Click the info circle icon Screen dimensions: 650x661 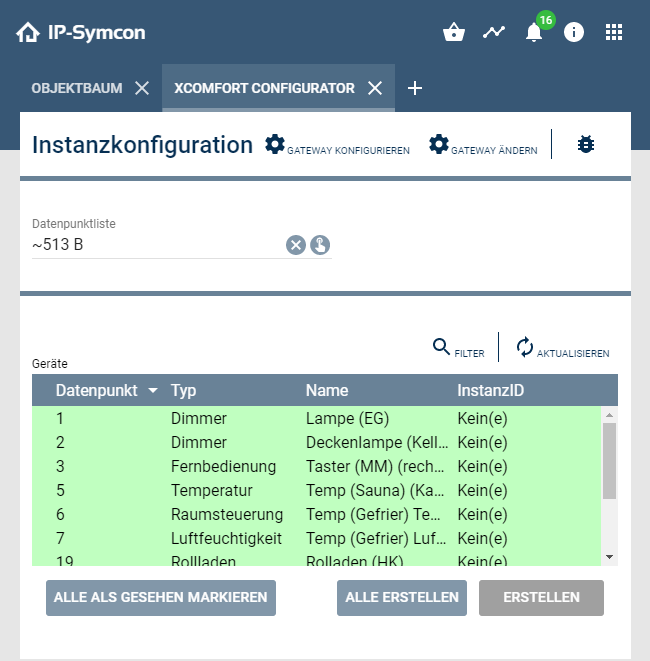574,32
